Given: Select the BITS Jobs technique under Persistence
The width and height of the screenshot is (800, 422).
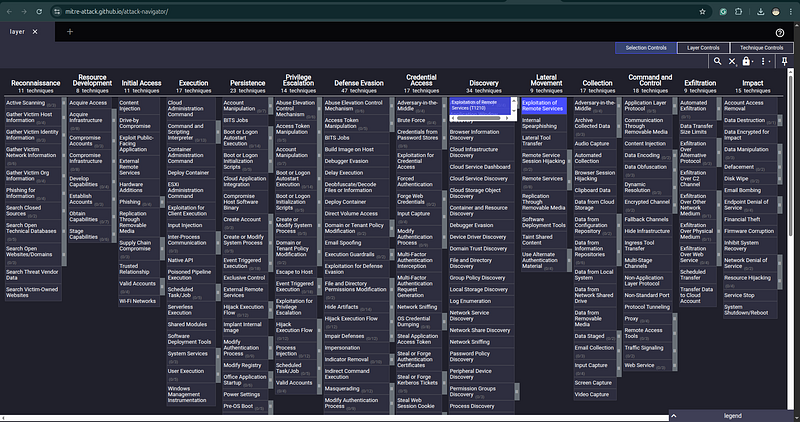Looking at the screenshot, I should coord(244,120).
